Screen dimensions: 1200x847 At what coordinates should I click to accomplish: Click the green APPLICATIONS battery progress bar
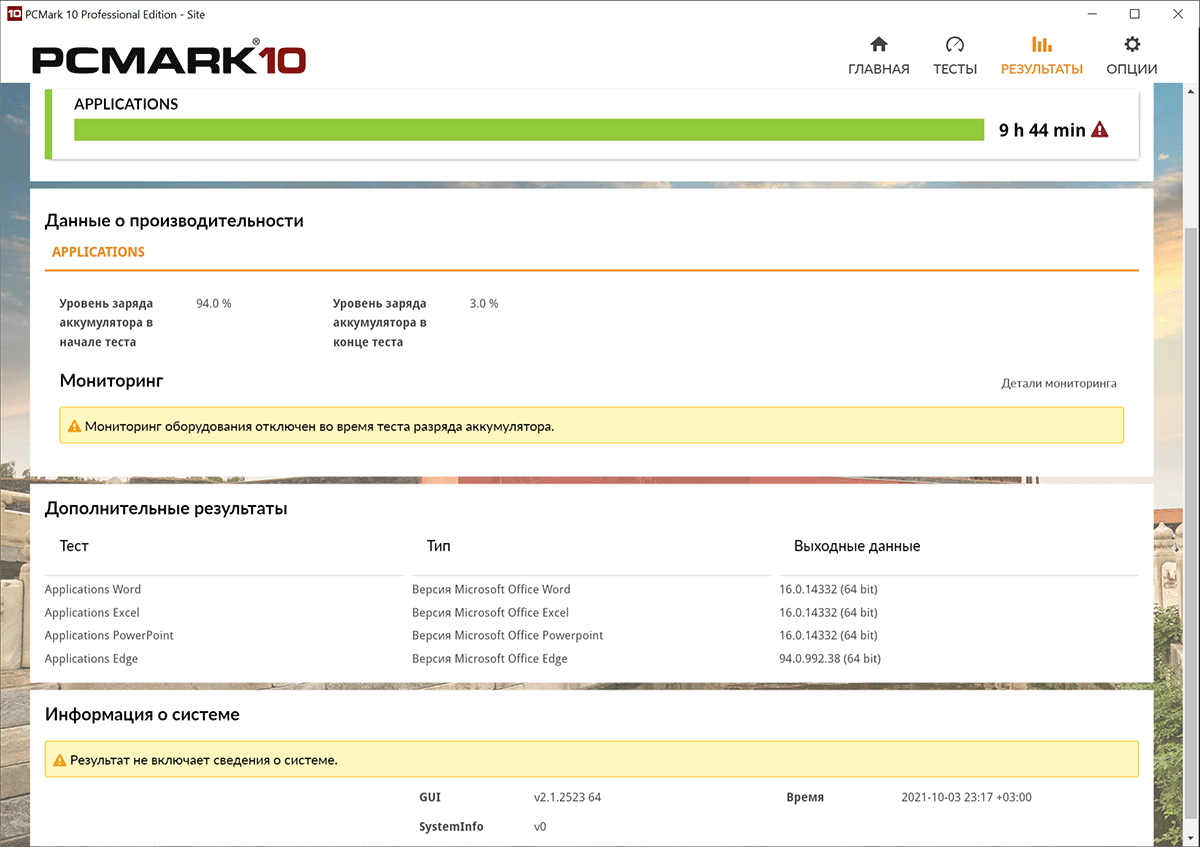(x=529, y=130)
